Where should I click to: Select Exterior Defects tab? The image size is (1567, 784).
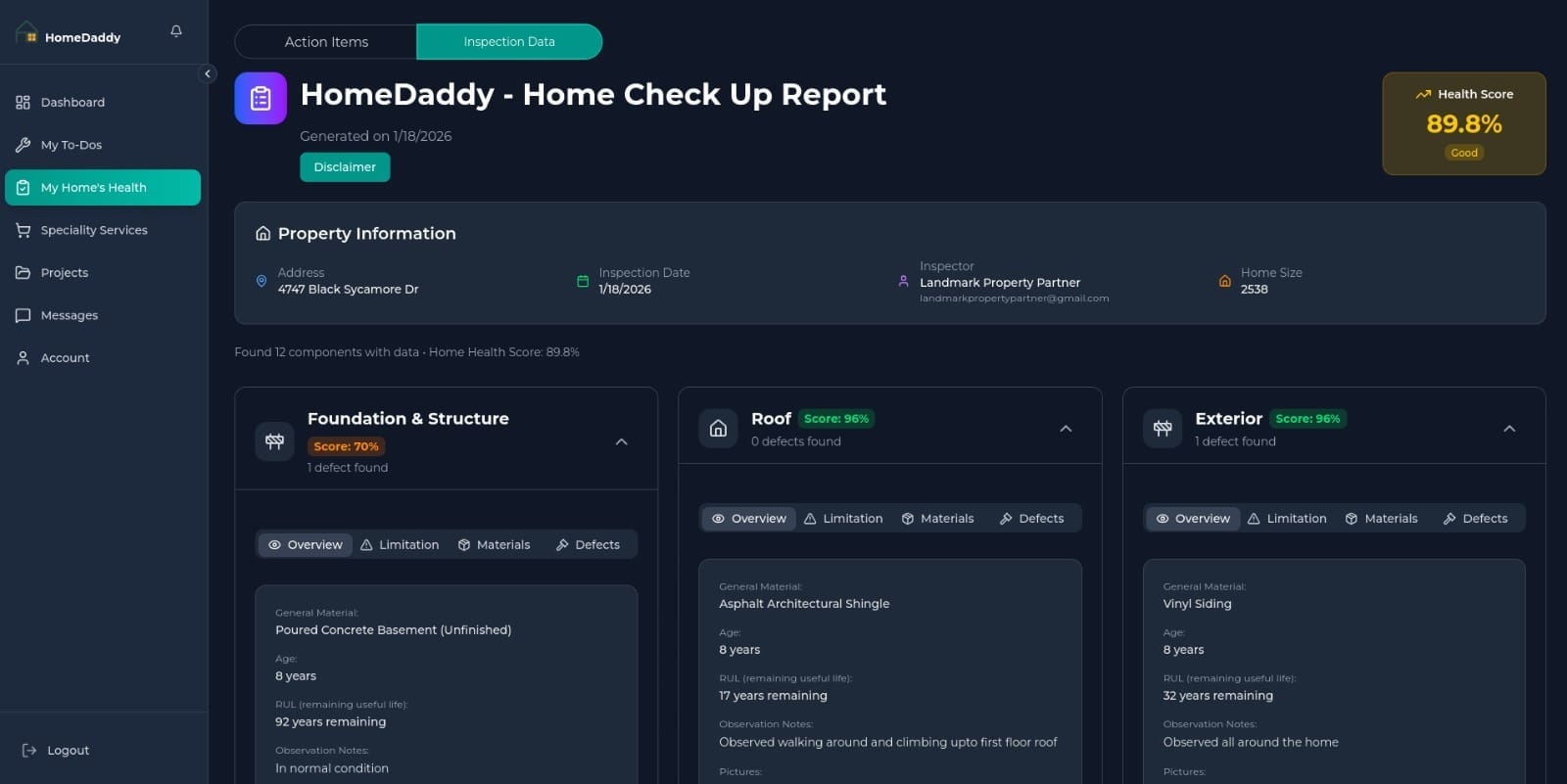pos(1475,519)
